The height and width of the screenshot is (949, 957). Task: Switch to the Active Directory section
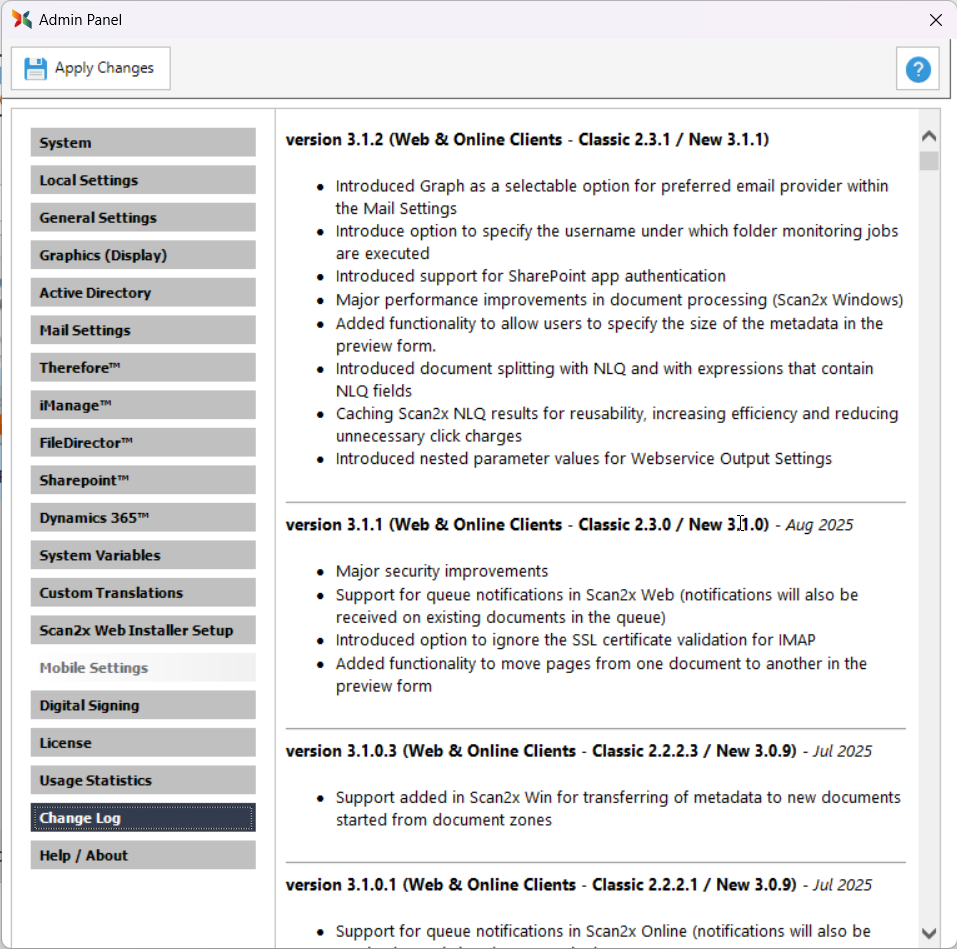pyautogui.click(x=143, y=293)
